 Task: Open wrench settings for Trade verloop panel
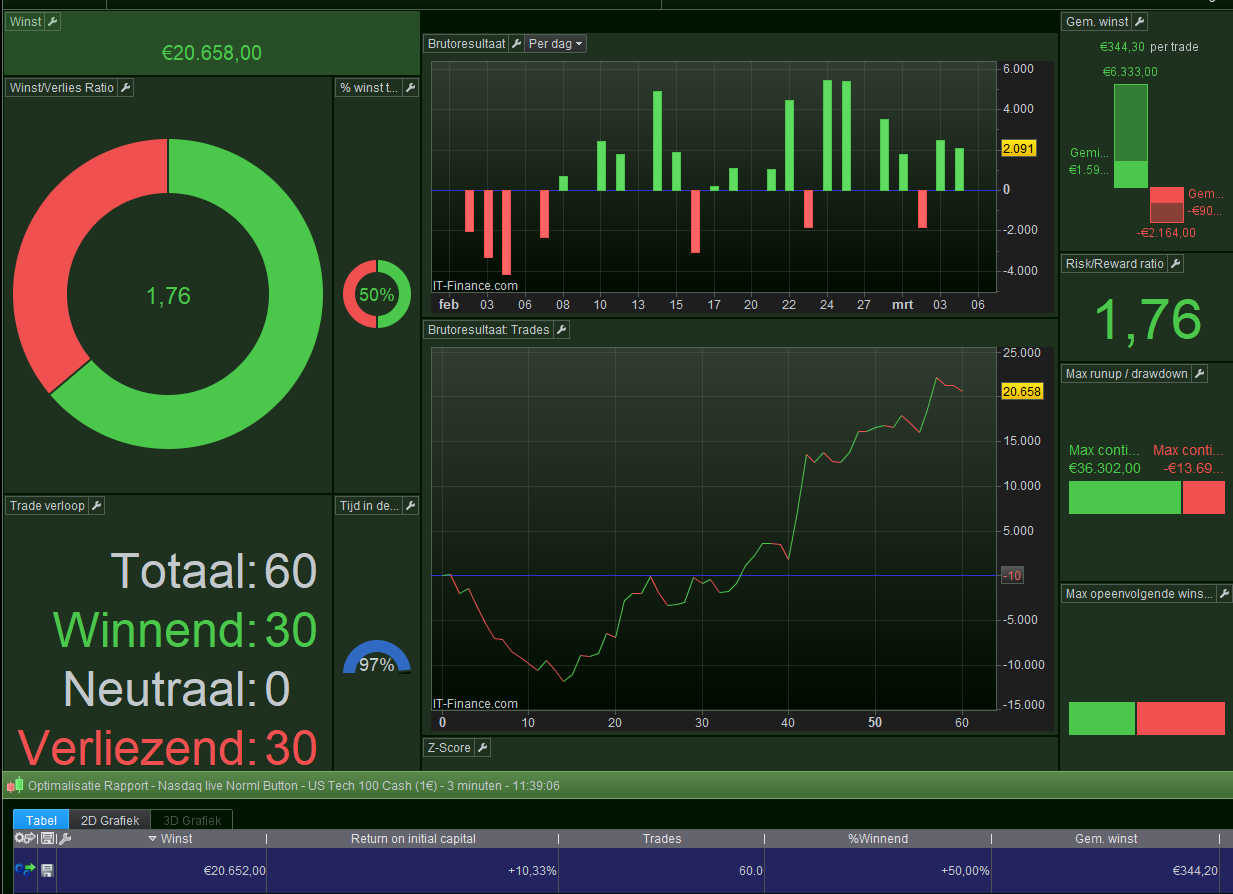coord(96,506)
